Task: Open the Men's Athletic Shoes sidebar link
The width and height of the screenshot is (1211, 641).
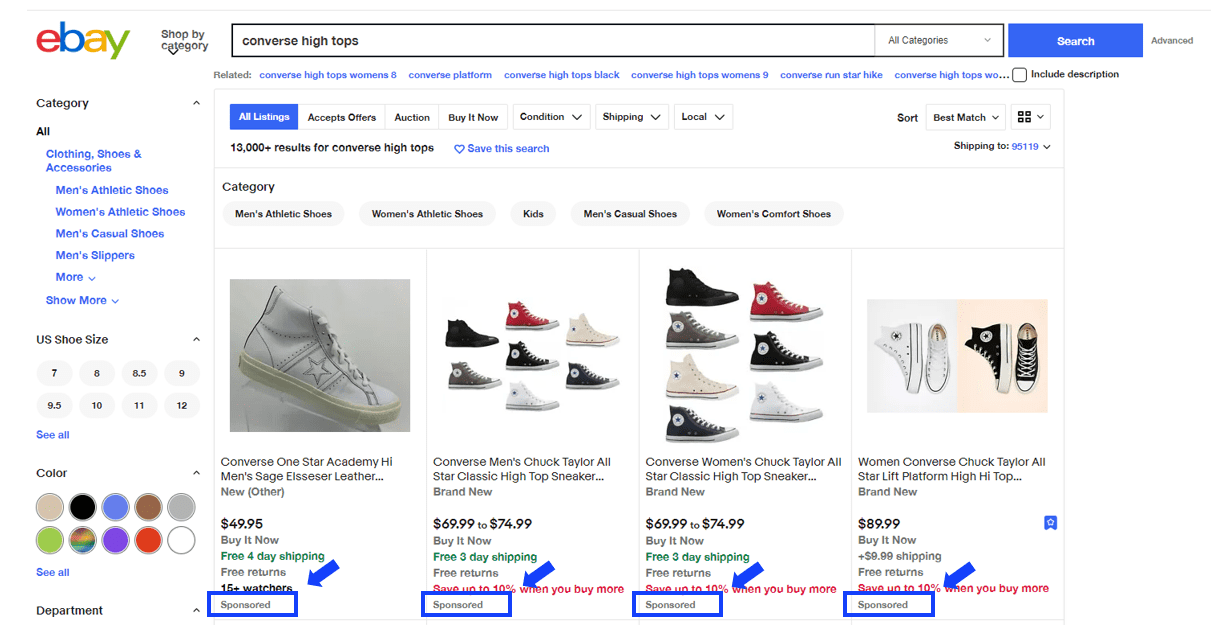Action: (x=112, y=190)
